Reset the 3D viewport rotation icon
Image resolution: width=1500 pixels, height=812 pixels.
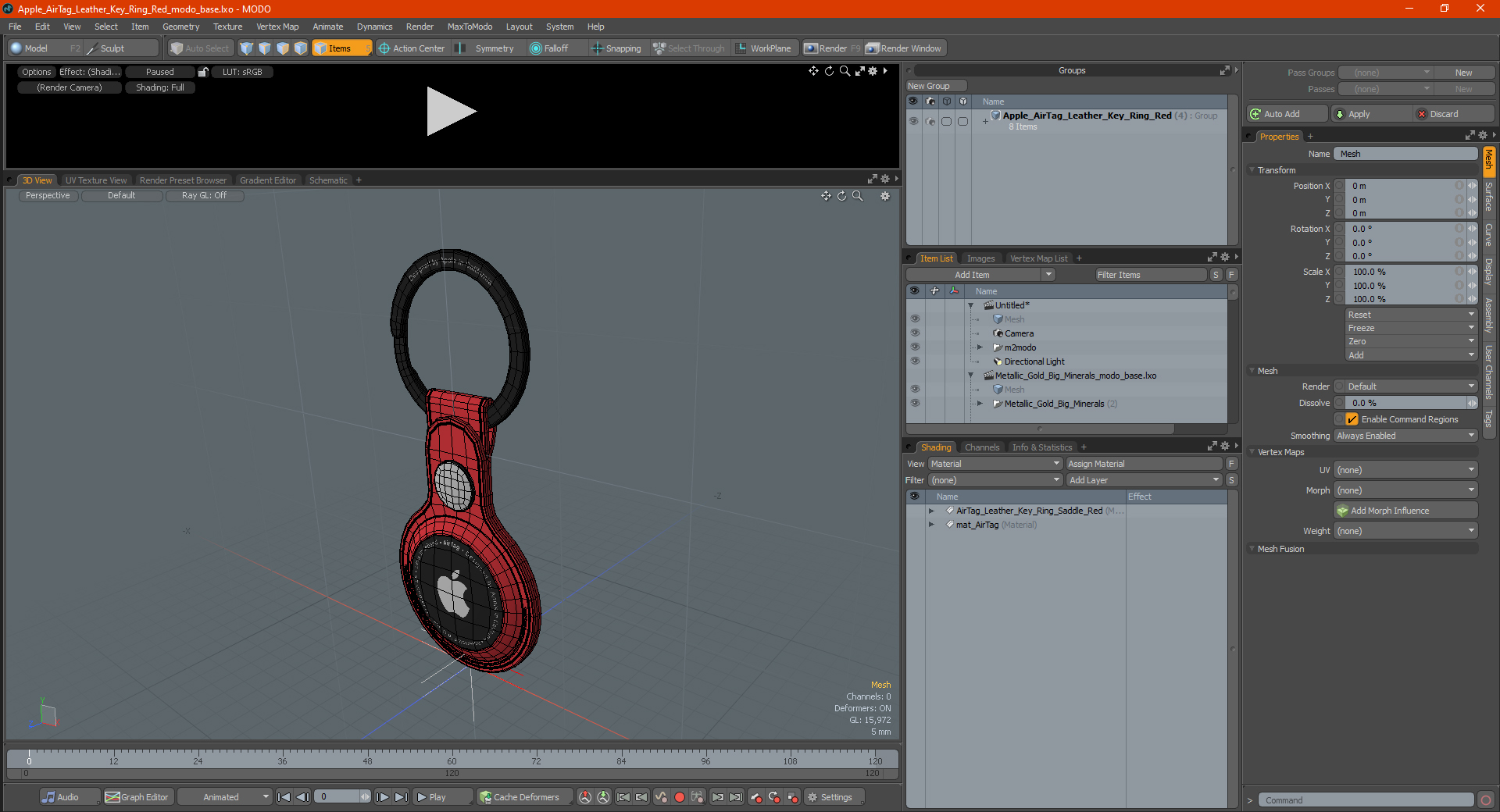(842, 196)
